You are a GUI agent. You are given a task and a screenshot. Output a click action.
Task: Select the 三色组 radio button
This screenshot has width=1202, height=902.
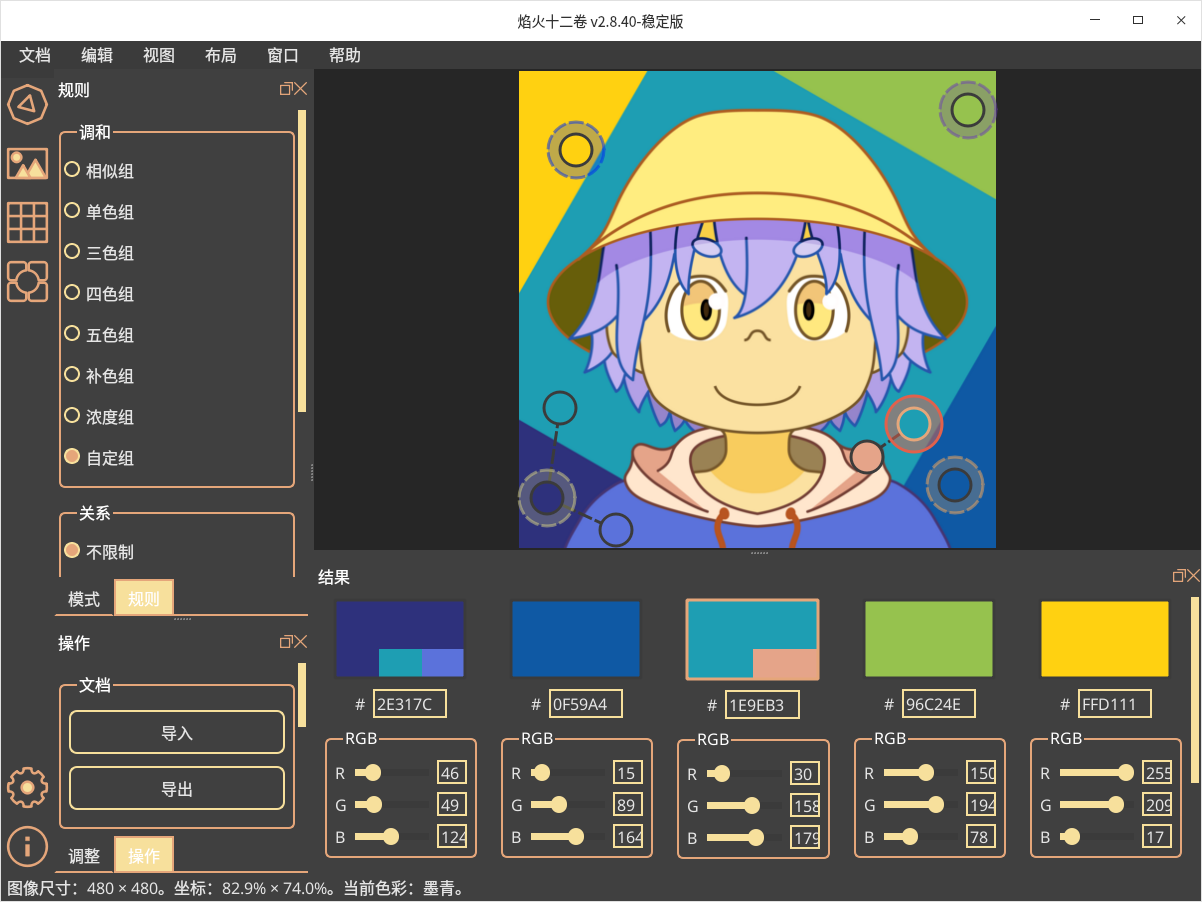72,252
